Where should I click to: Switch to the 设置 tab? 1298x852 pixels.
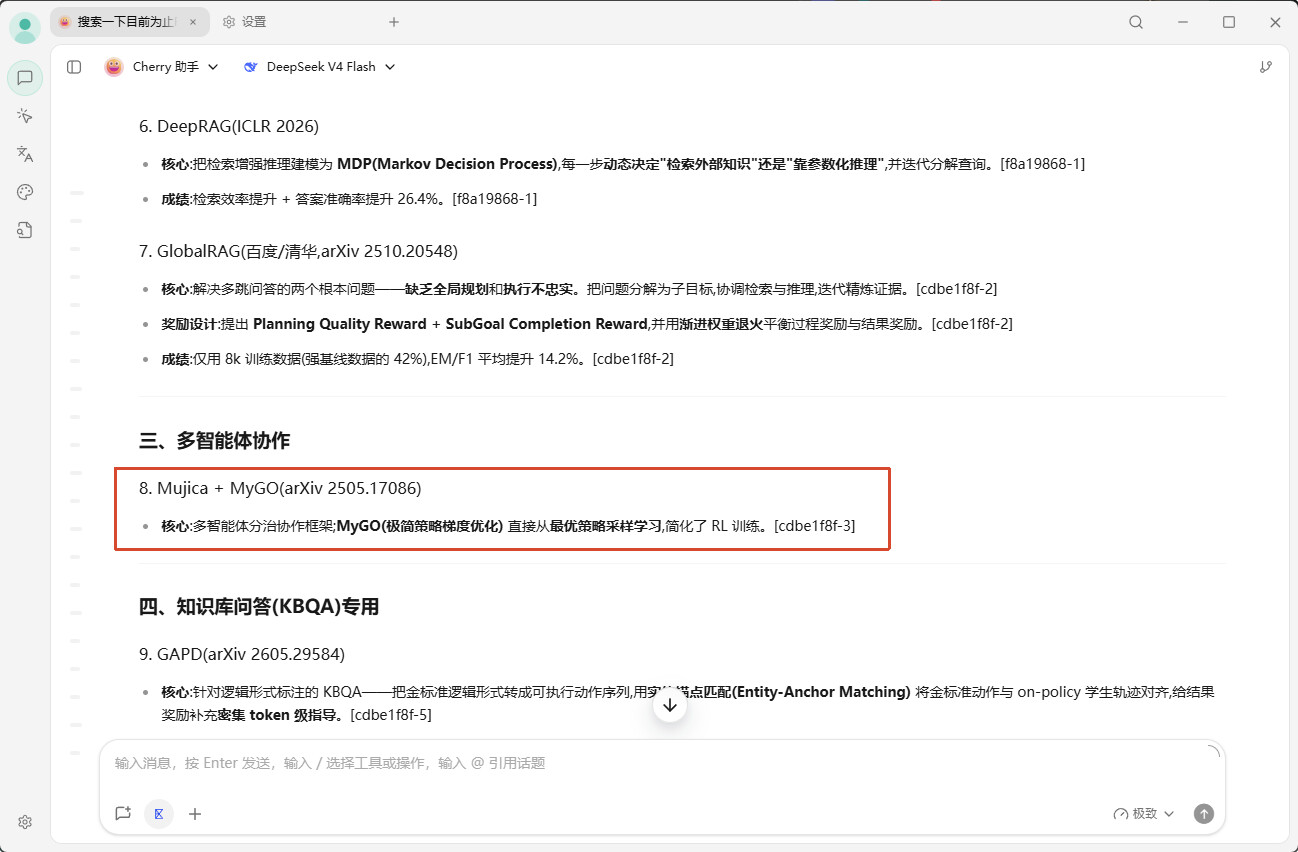[245, 22]
